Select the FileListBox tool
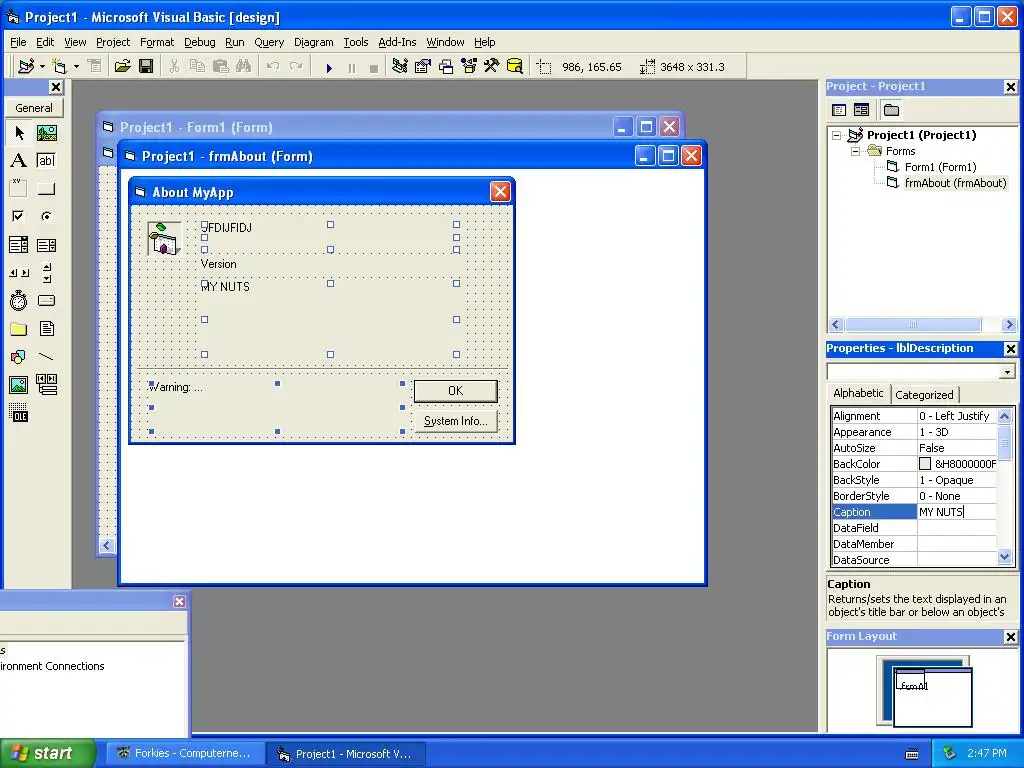Image resolution: width=1024 pixels, height=768 pixels. pyautogui.click(x=46, y=328)
